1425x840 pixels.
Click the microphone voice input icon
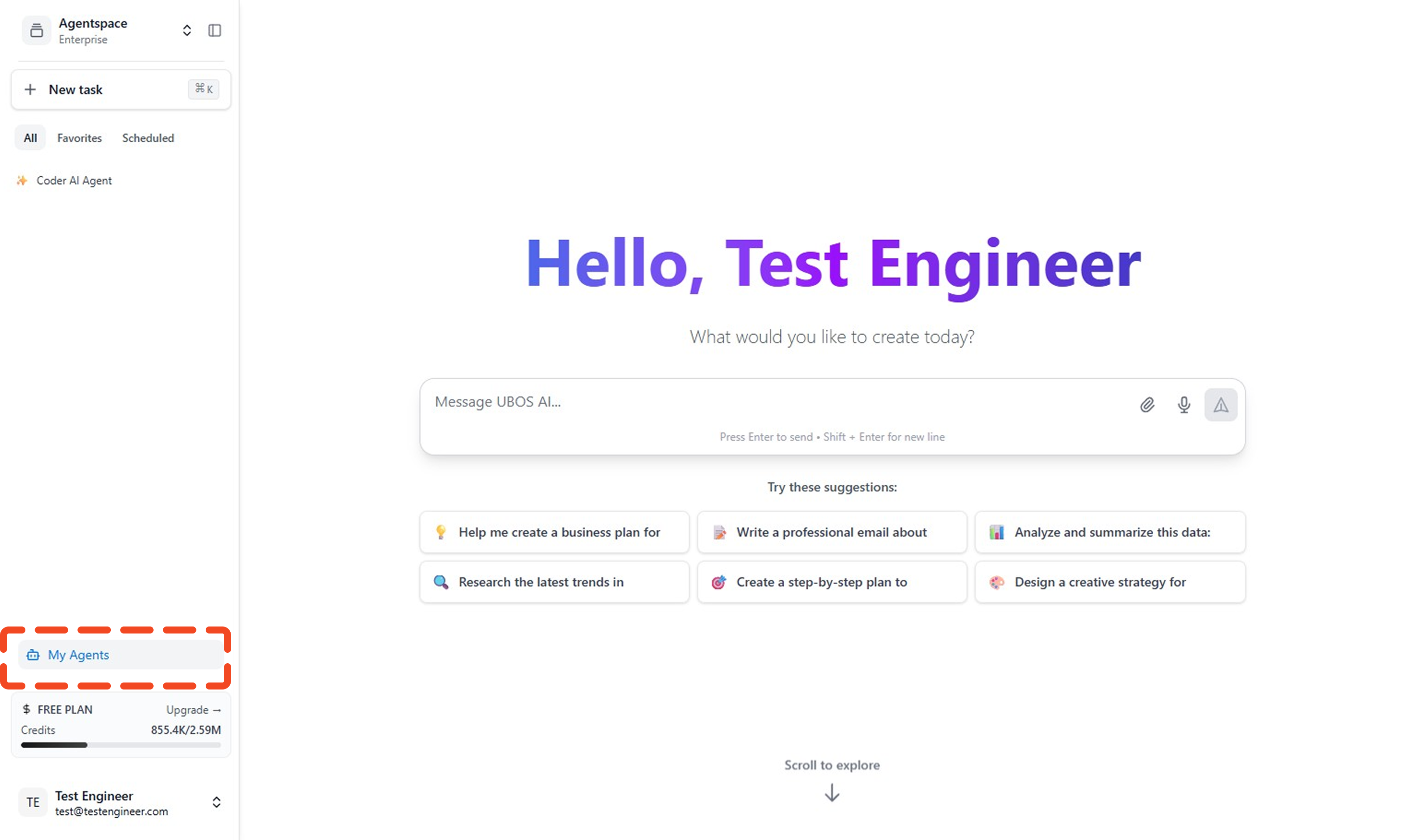pyautogui.click(x=1183, y=405)
